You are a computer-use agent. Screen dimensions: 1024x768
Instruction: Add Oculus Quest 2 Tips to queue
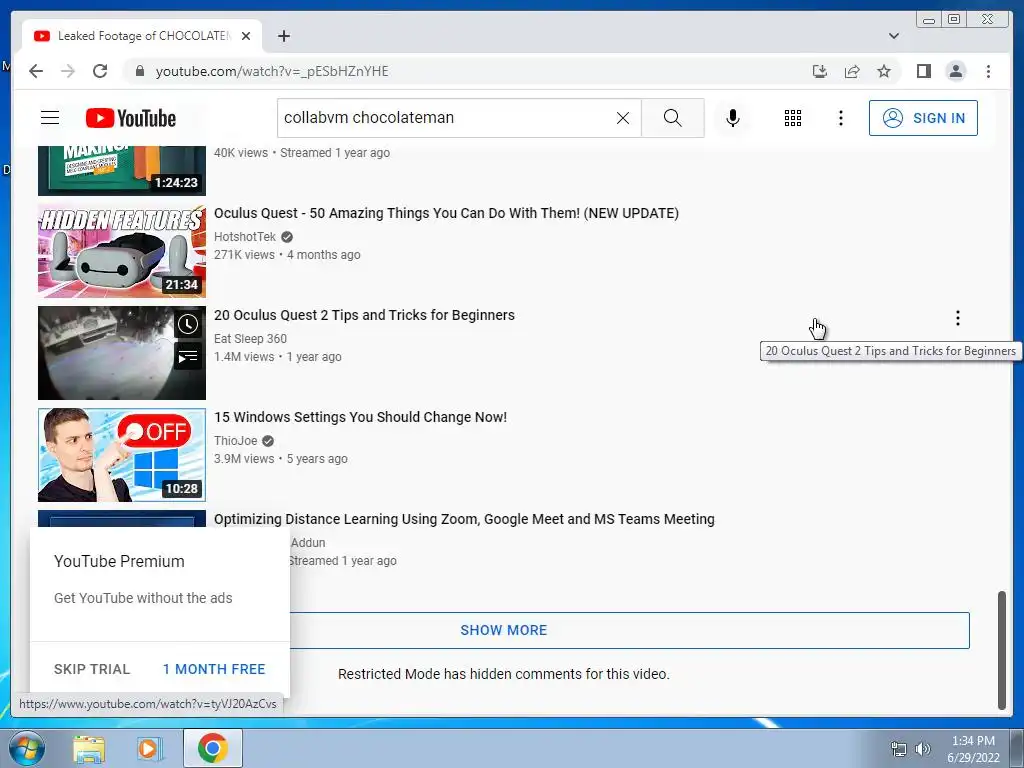point(188,357)
